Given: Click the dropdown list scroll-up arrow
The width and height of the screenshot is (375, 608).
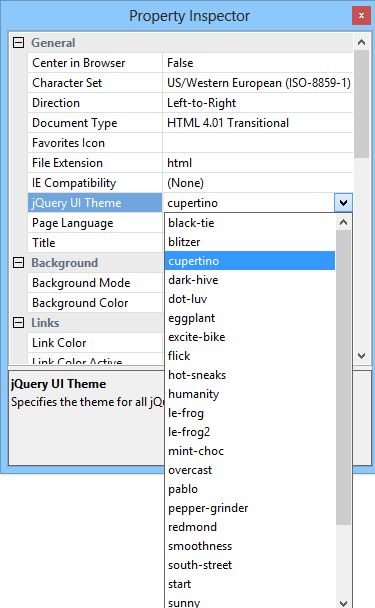Looking at the screenshot, I should 343,222.
